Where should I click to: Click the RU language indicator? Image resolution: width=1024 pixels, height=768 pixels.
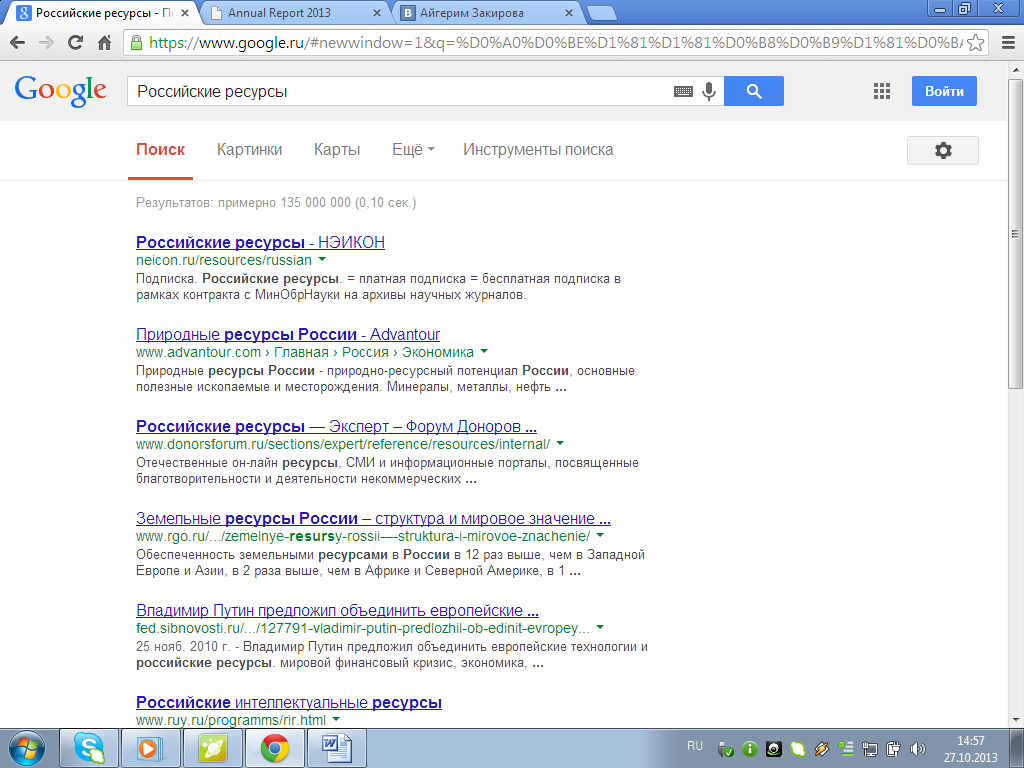(x=695, y=746)
